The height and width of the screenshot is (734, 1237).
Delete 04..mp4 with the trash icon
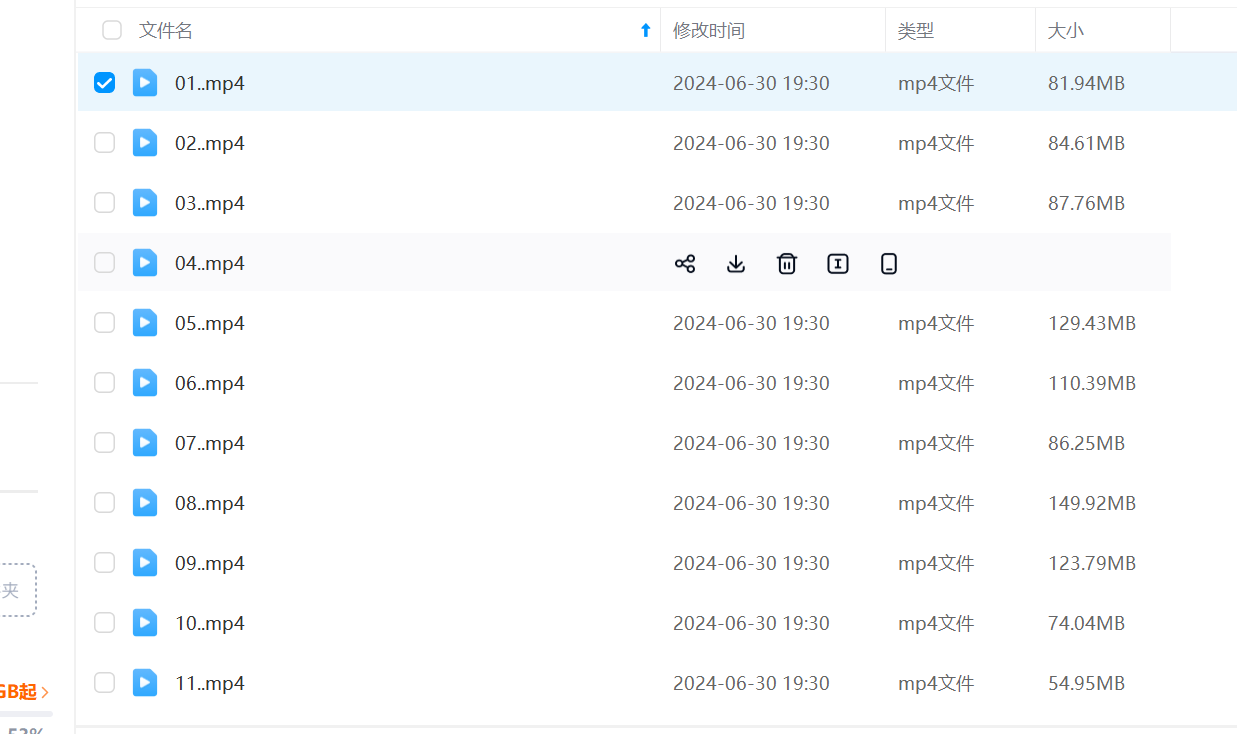tap(787, 264)
